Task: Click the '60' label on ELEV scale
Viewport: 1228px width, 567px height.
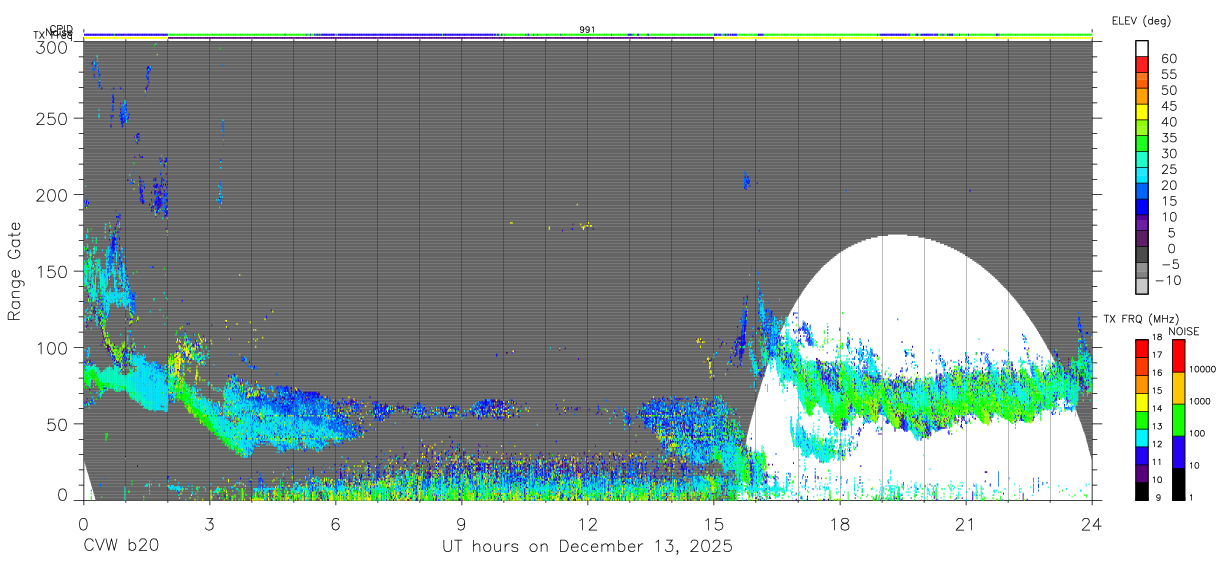Action: point(1168,58)
